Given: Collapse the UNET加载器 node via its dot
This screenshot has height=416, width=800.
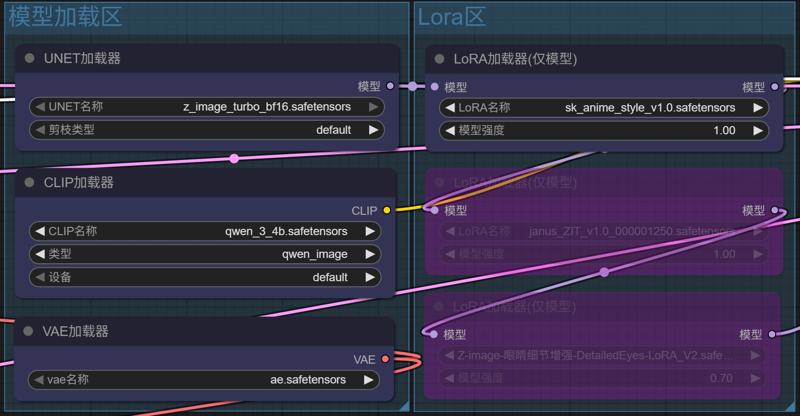Looking at the screenshot, I should (x=30, y=58).
